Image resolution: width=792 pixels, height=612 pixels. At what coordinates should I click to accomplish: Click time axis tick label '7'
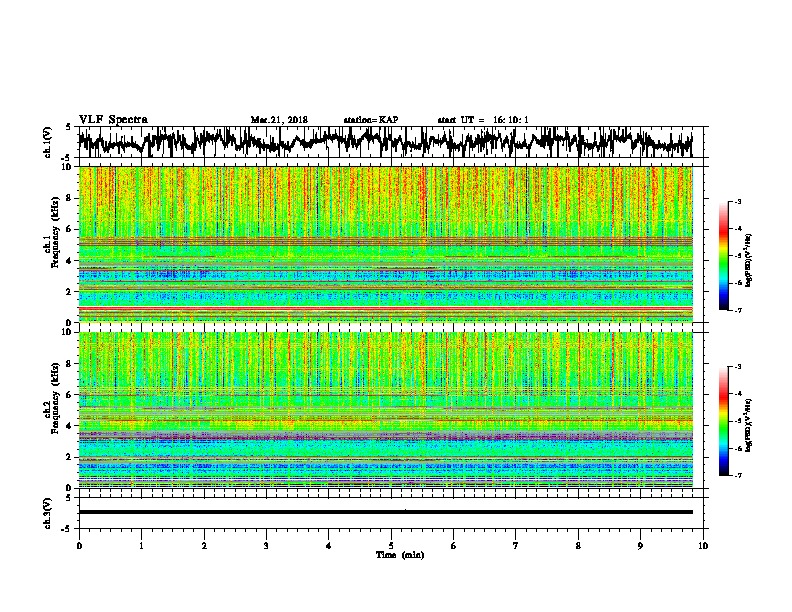point(516,546)
